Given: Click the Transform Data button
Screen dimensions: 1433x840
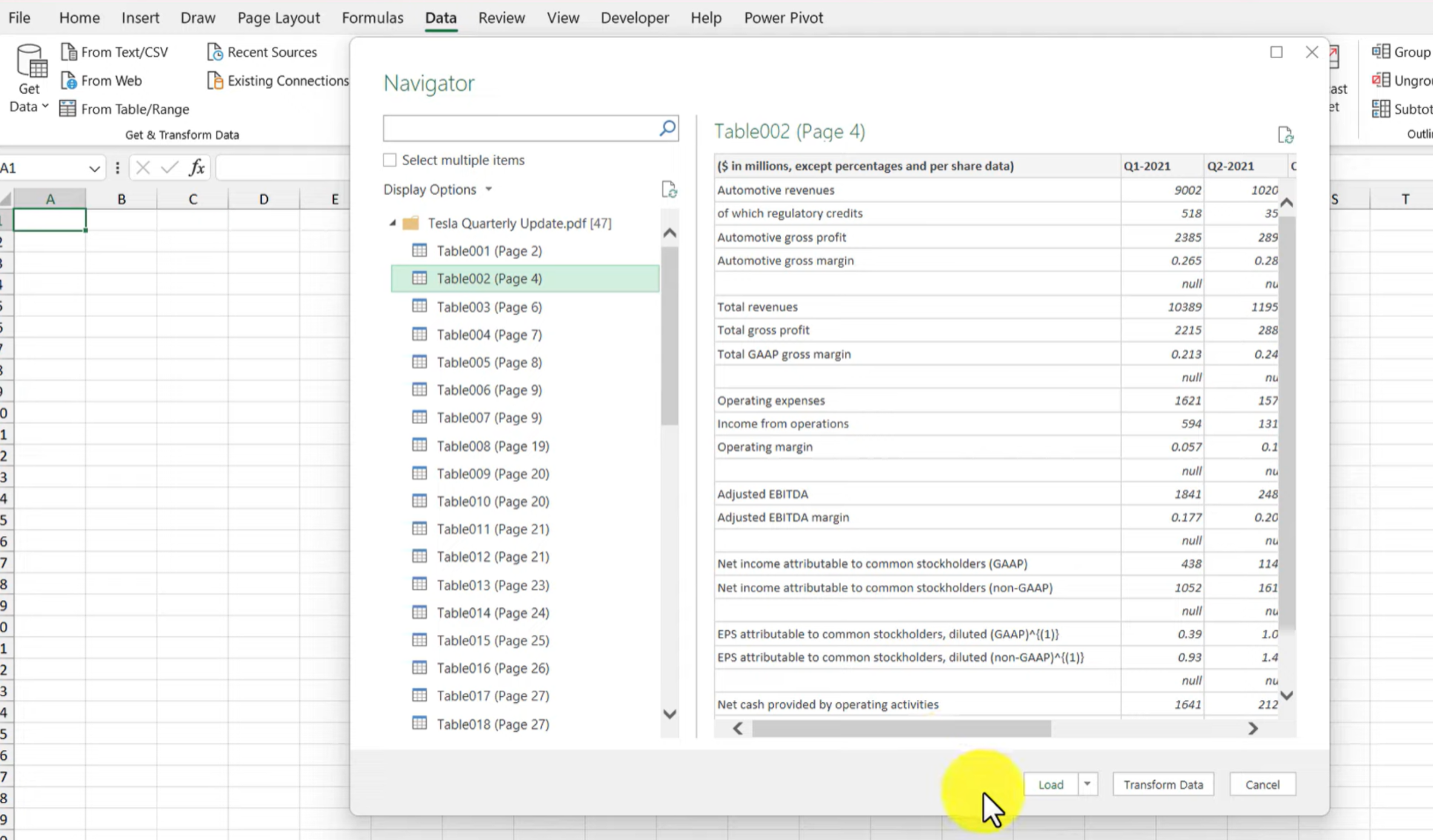Looking at the screenshot, I should click(1163, 784).
